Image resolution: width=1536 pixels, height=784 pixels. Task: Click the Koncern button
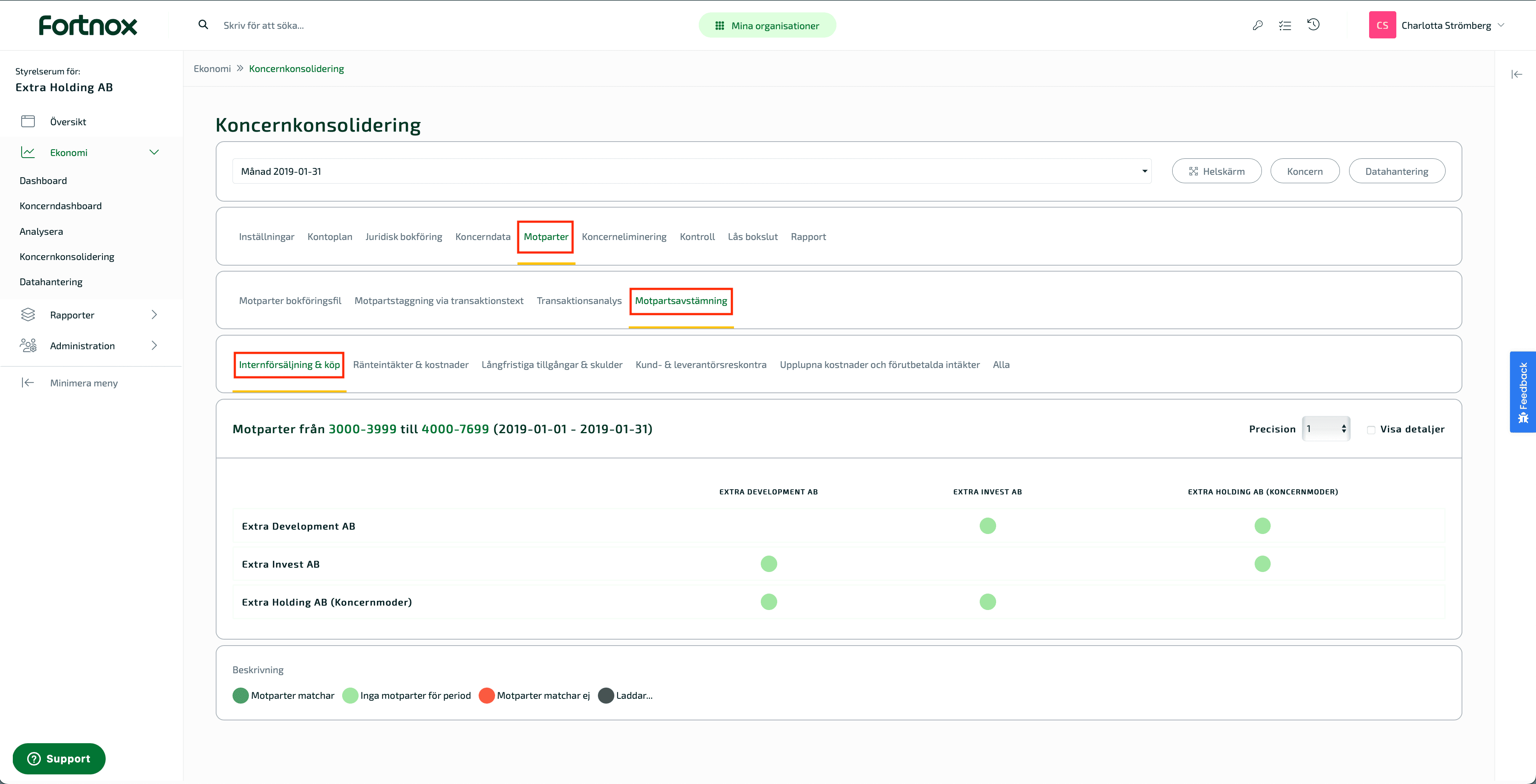pos(1305,171)
